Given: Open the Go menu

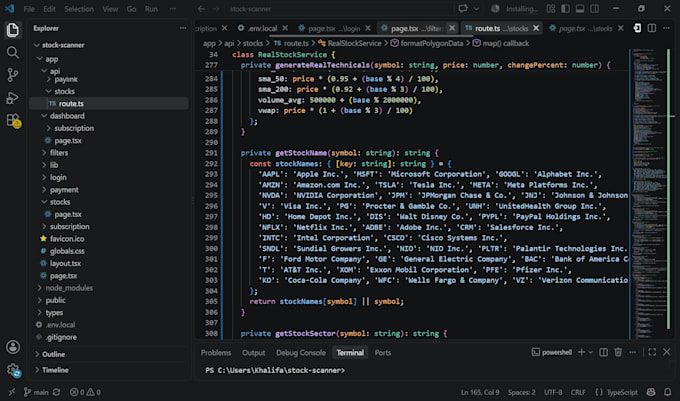Looking at the screenshot, I should [131, 9].
